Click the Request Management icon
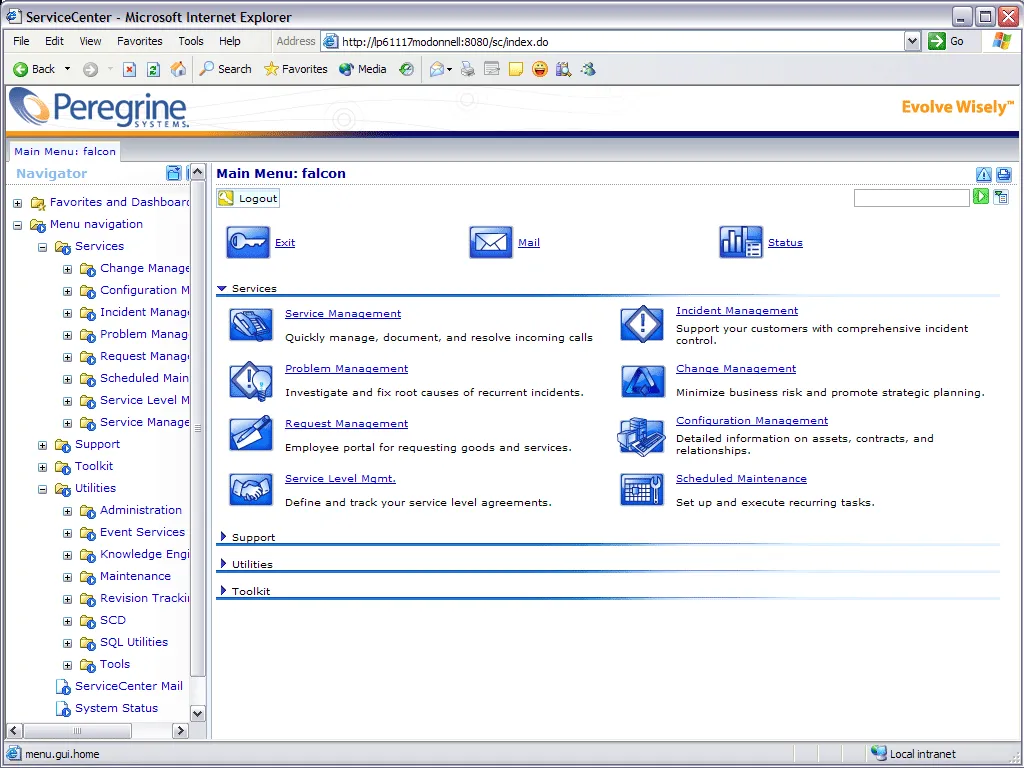This screenshot has height=768, width=1024. 251,434
